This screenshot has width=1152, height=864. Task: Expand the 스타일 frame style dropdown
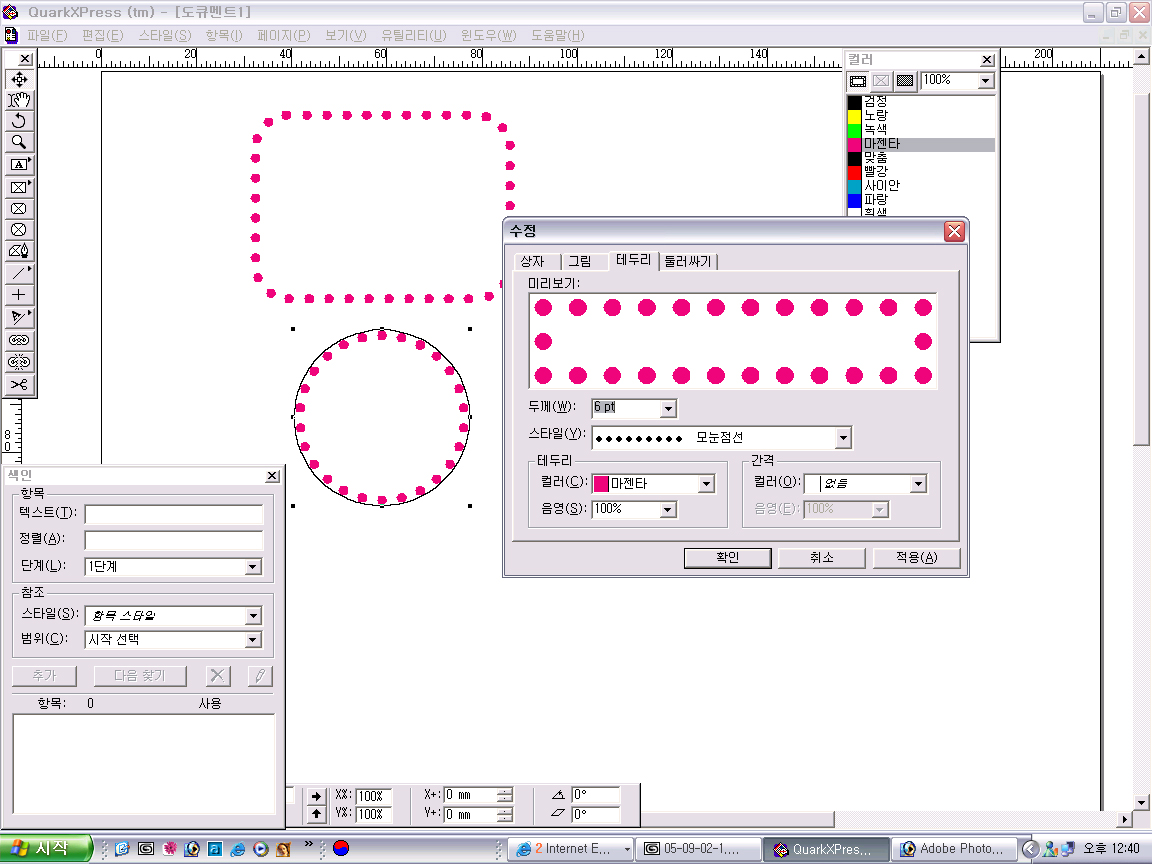point(843,438)
